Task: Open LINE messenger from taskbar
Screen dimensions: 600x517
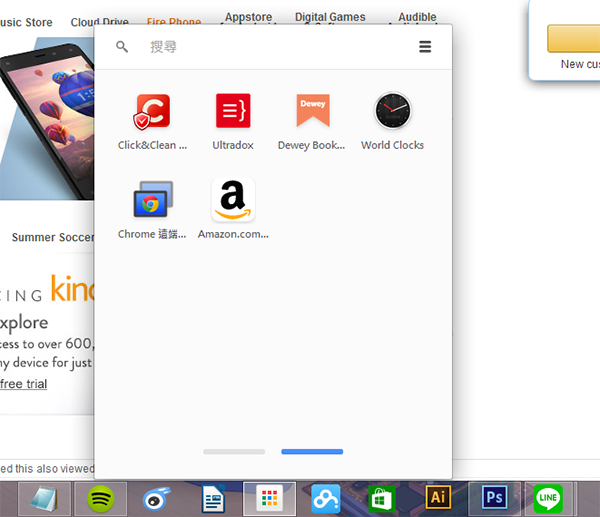Action: click(x=548, y=499)
